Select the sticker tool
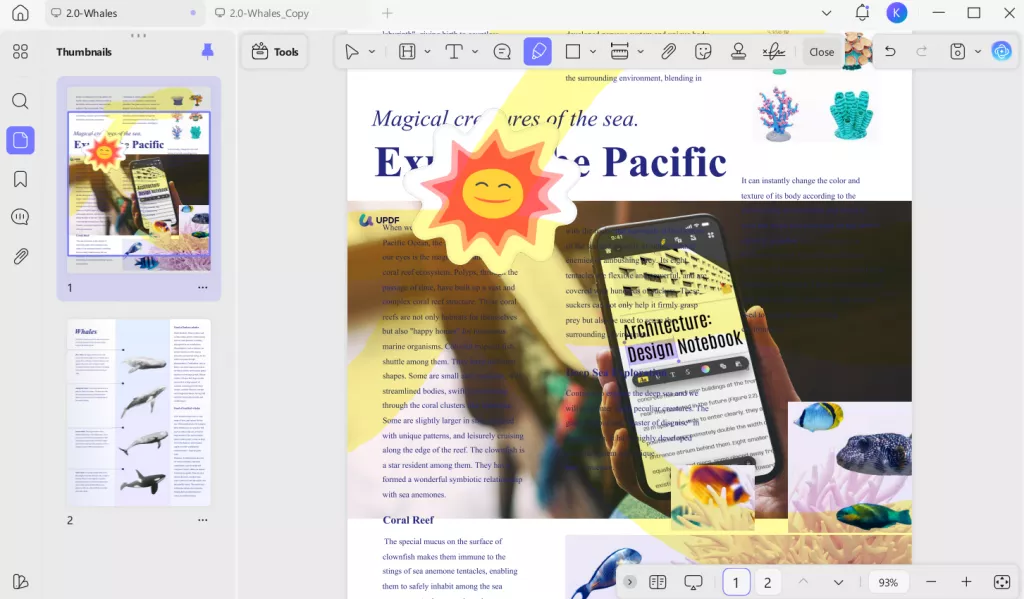Image resolution: width=1024 pixels, height=599 pixels. click(703, 52)
